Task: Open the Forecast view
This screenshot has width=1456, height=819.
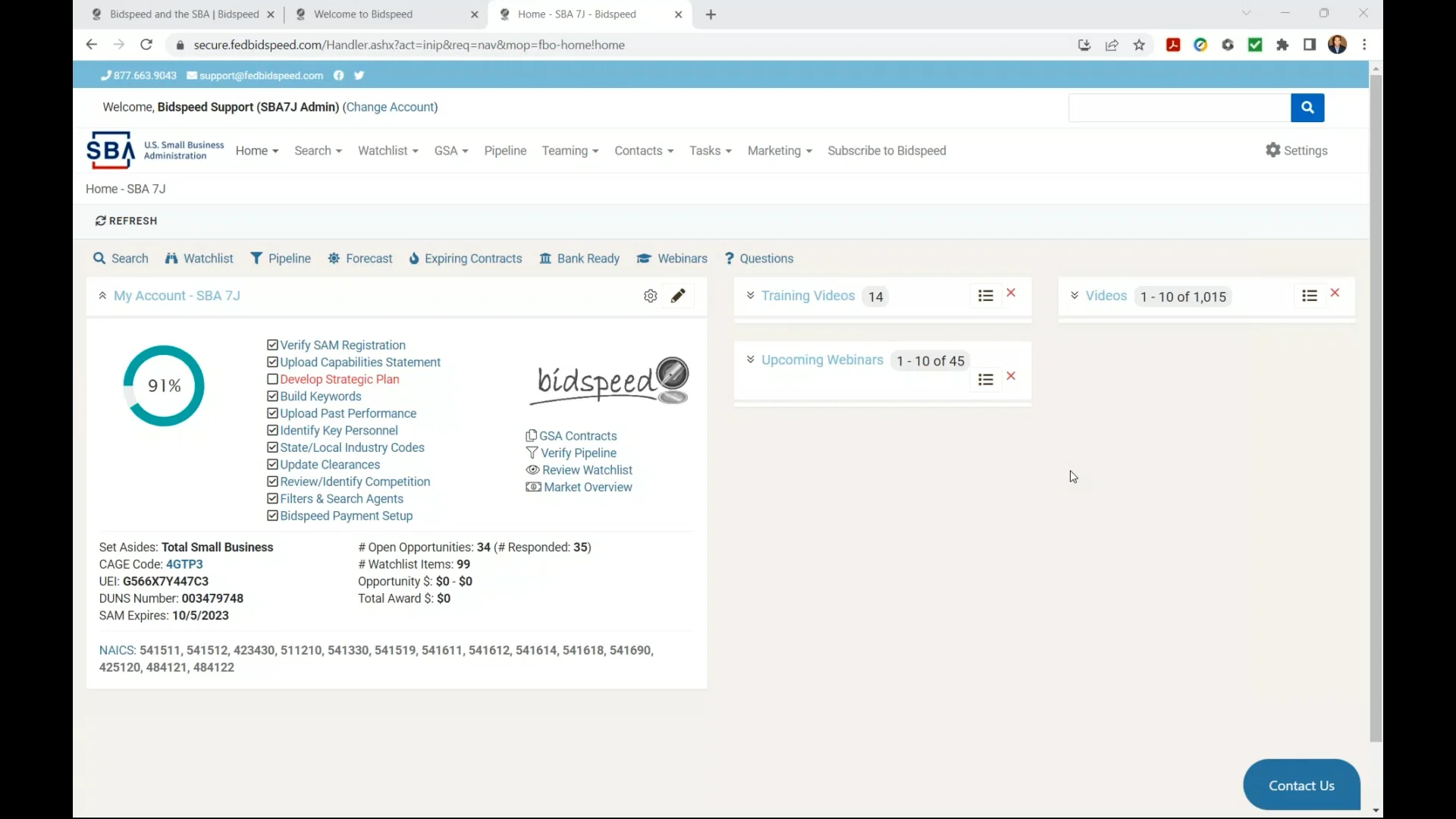Action: click(x=360, y=258)
